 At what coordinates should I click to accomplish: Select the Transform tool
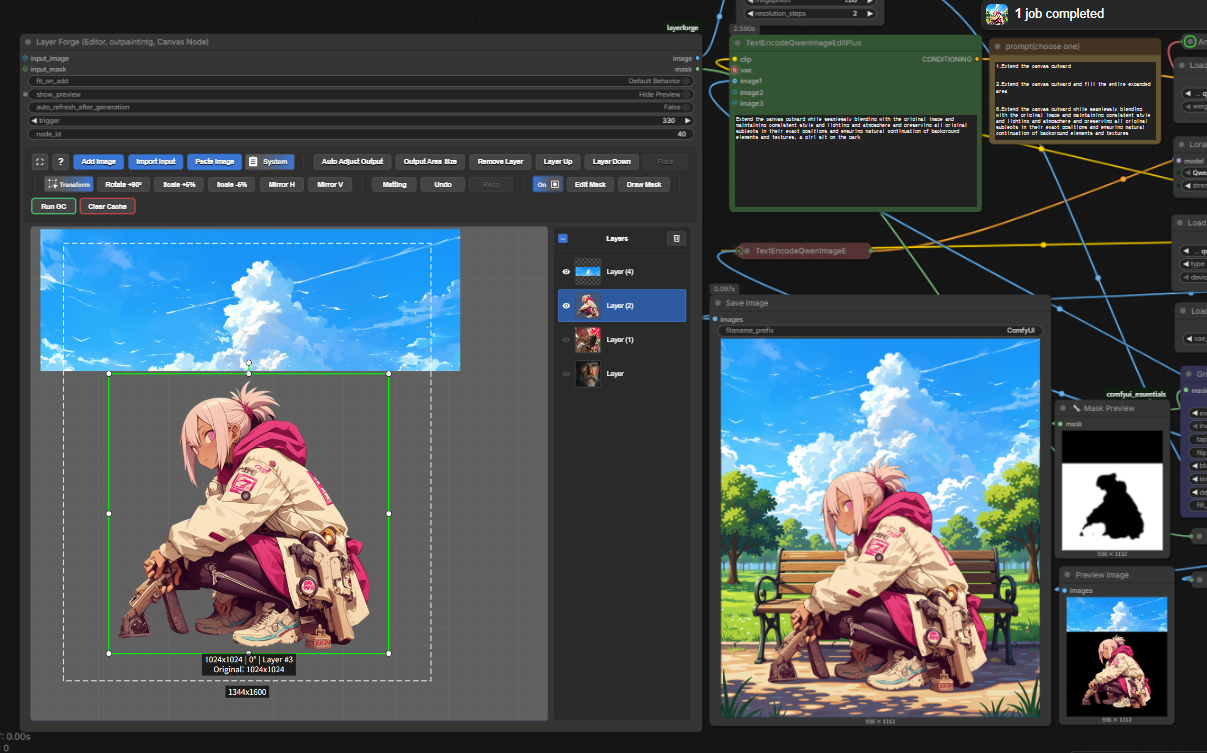[x=68, y=184]
